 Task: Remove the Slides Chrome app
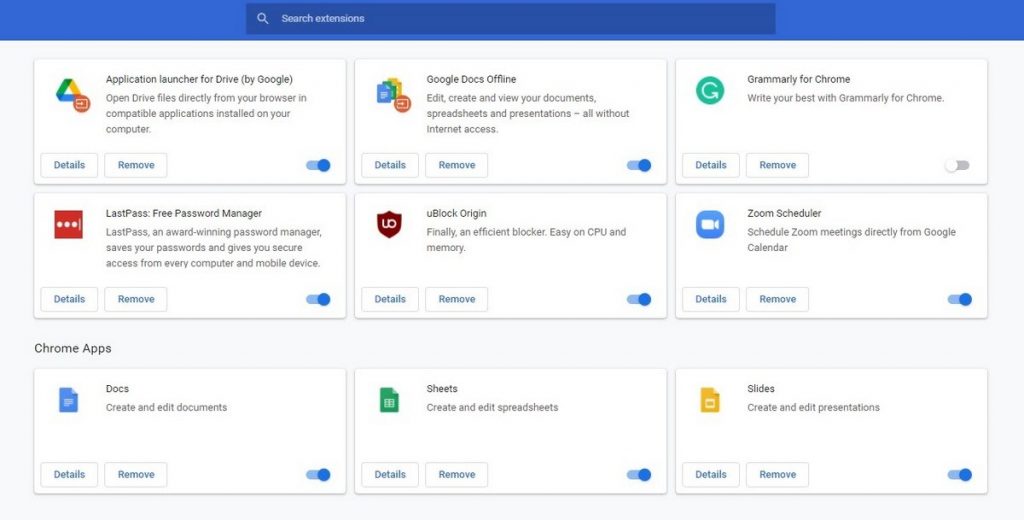(777, 475)
